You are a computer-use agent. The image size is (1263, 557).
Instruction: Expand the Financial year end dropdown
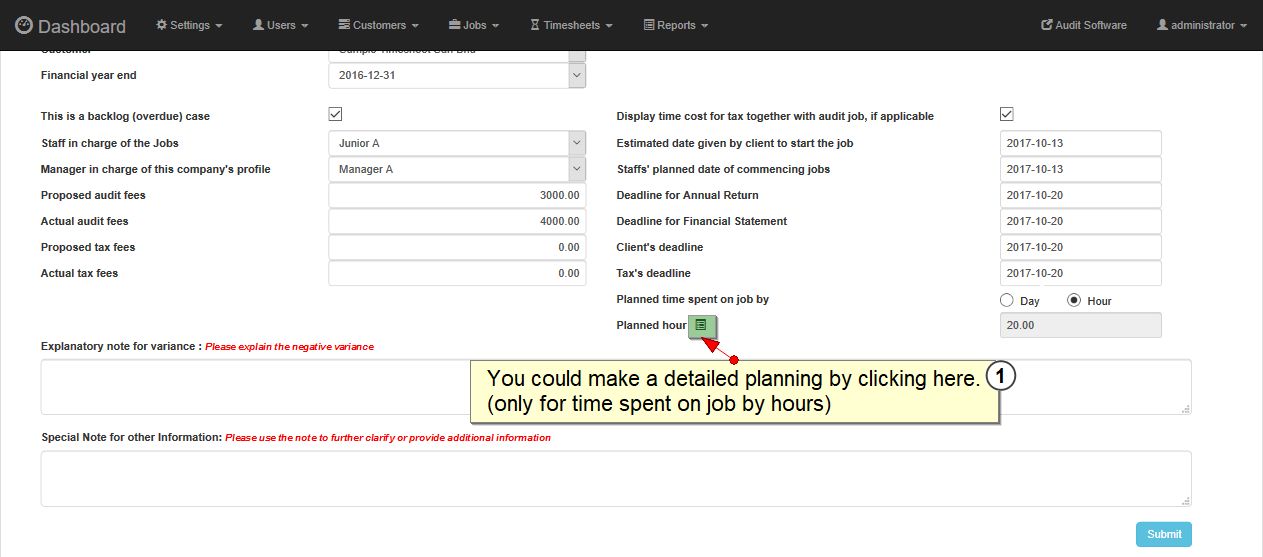tap(577, 76)
